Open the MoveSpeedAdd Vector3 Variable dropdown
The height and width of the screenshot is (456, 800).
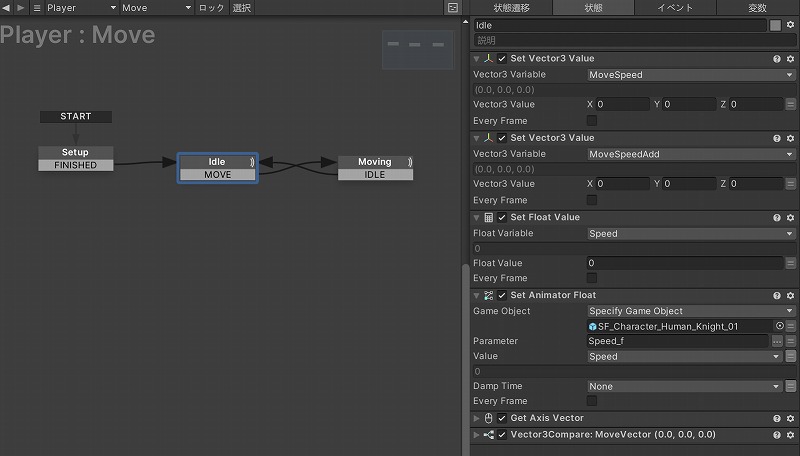tap(691, 154)
